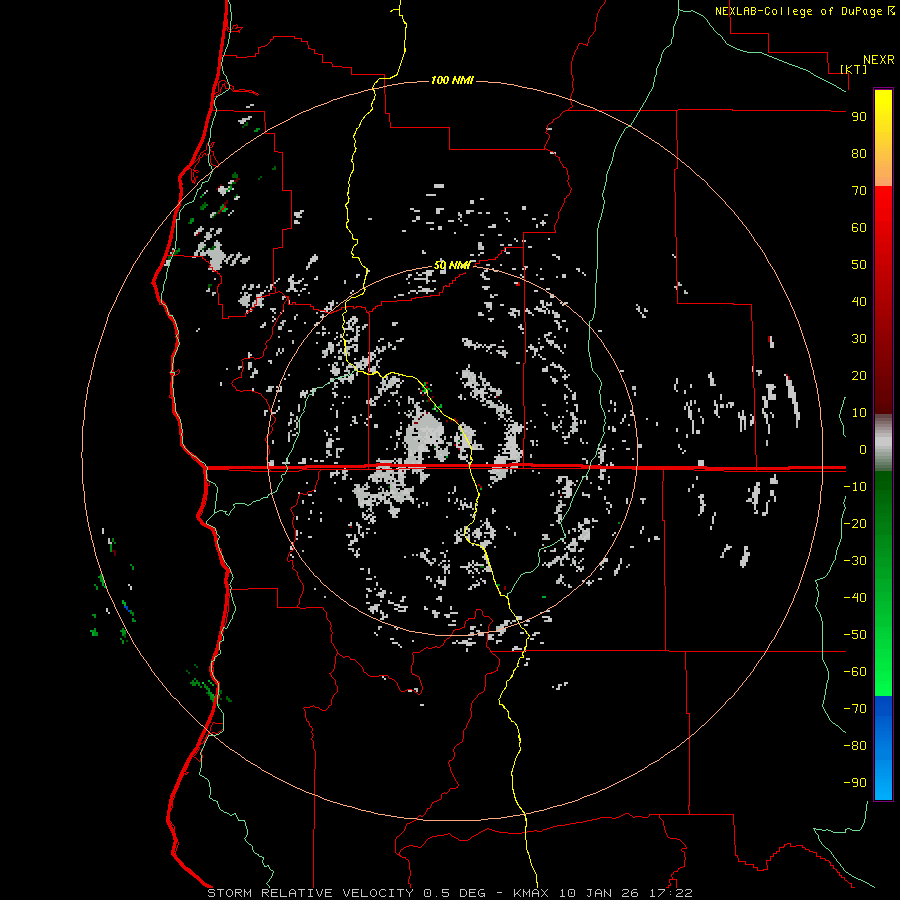Image resolution: width=900 pixels, height=900 pixels.
Task: Click the -50 value on the velocity scale
Action: [855, 635]
